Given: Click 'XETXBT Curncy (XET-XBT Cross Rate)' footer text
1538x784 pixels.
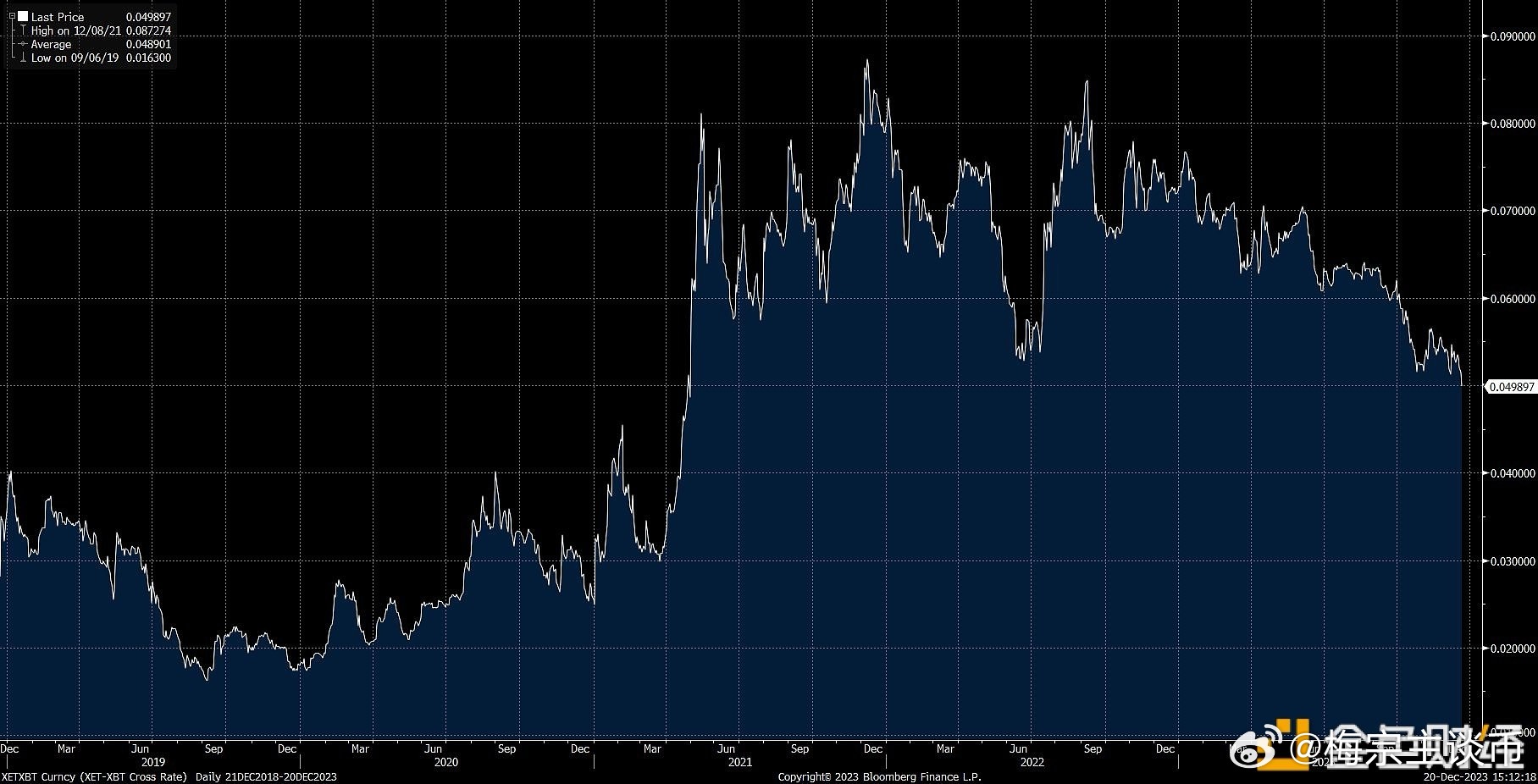Looking at the screenshot, I should [x=95, y=776].
